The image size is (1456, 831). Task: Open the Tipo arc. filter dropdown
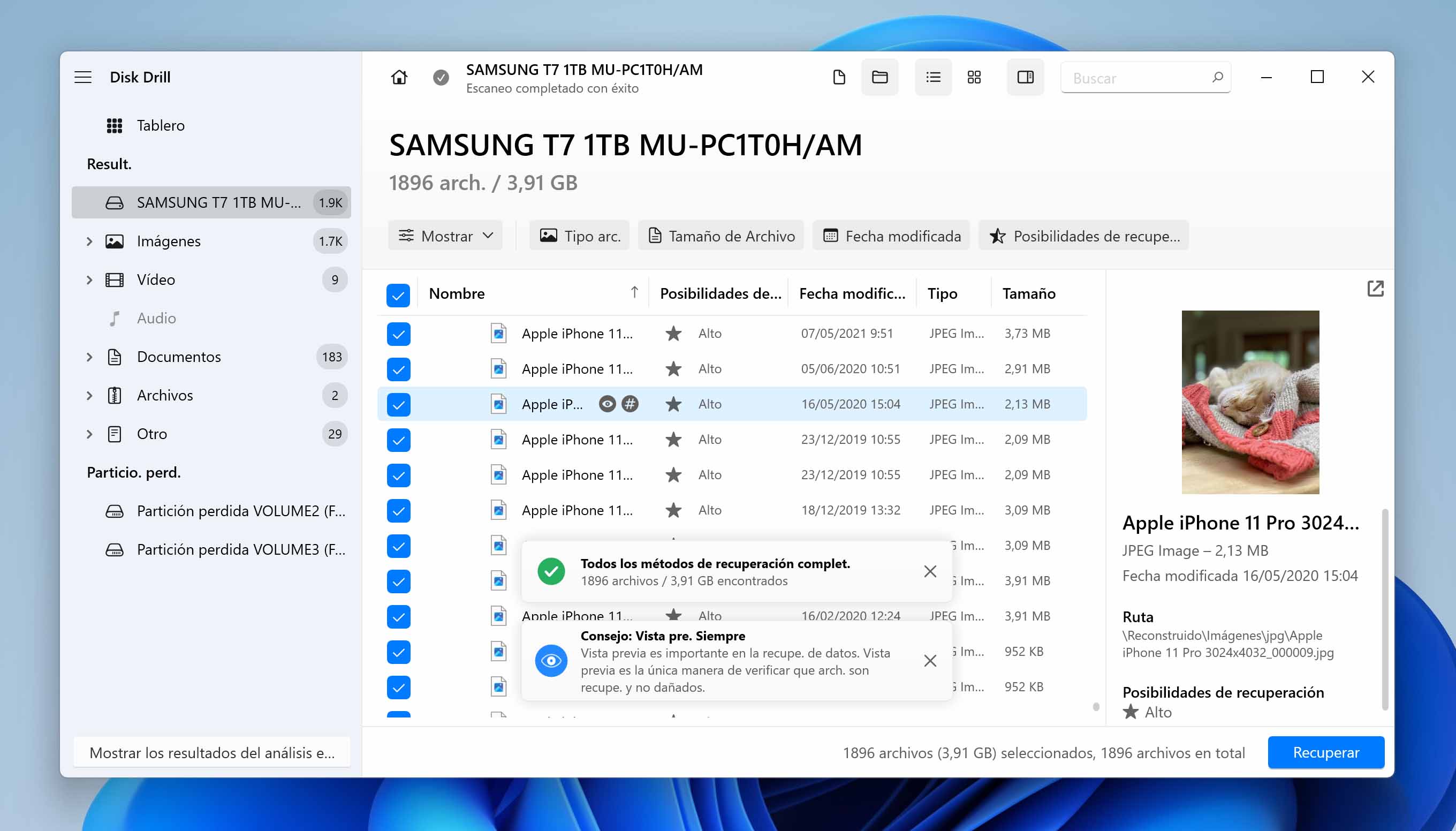(x=579, y=236)
